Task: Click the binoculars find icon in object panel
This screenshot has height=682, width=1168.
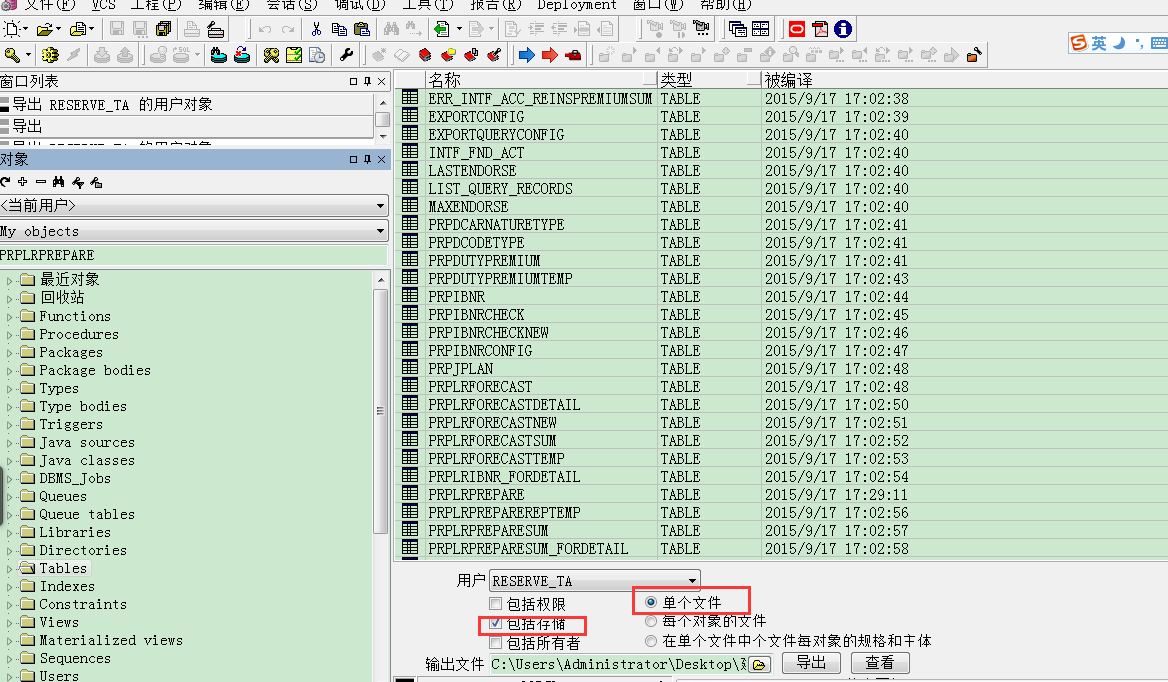Action: coord(59,182)
